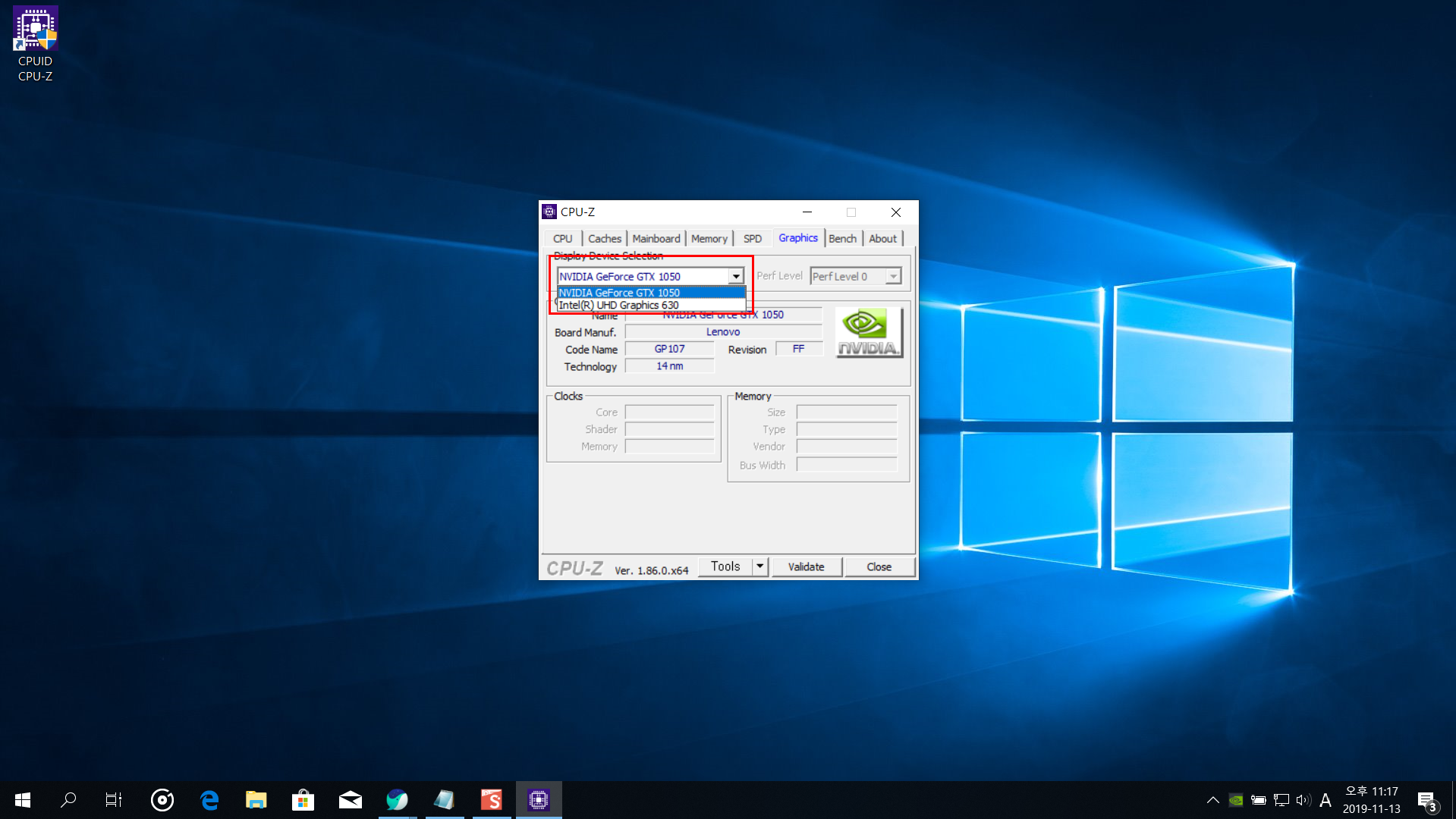Open the Action Center notifications icon
The width and height of the screenshot is (1456, 819).
click(x=1427, y=801)
